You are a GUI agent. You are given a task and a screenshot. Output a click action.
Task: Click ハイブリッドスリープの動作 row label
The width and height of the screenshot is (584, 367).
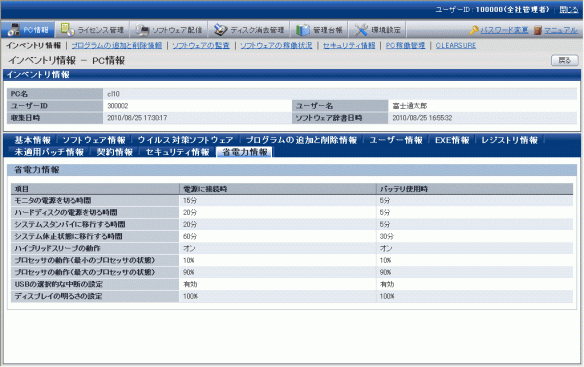coord(57,248)
